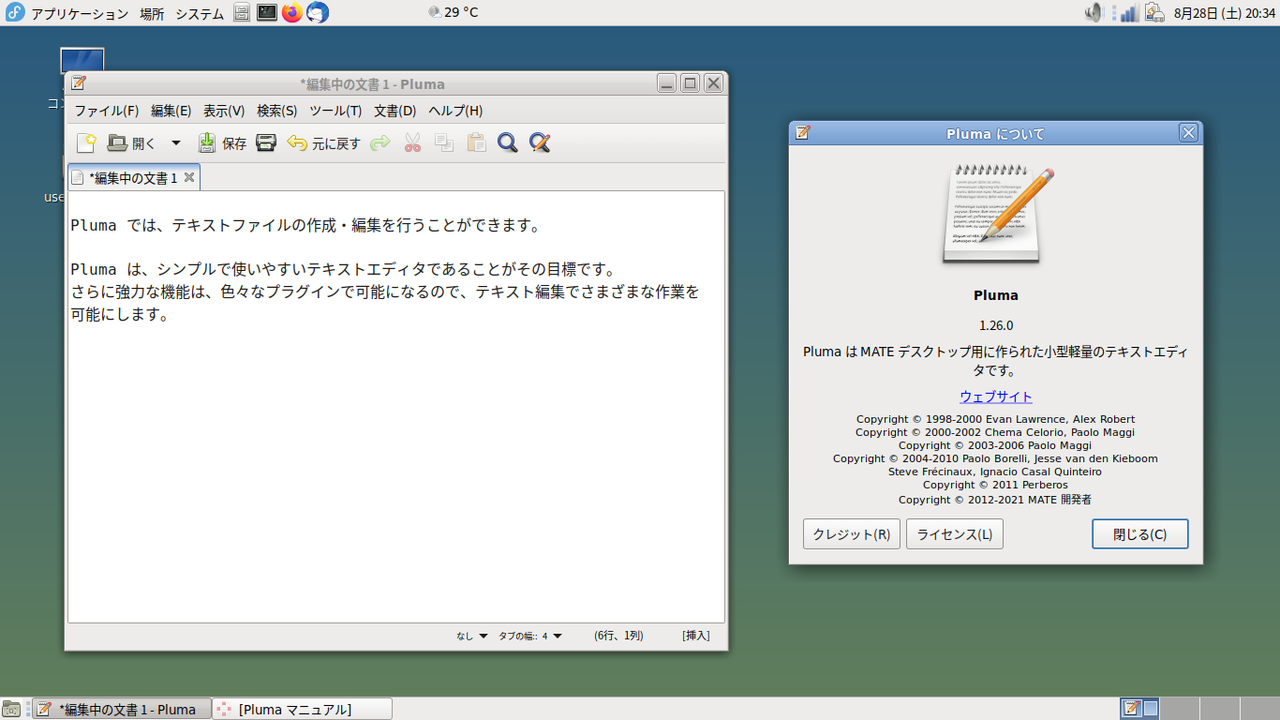This screenshot has height=720, width=1280.
Task: Click the green redo arrow icon
Action: [x=380, y=143]
